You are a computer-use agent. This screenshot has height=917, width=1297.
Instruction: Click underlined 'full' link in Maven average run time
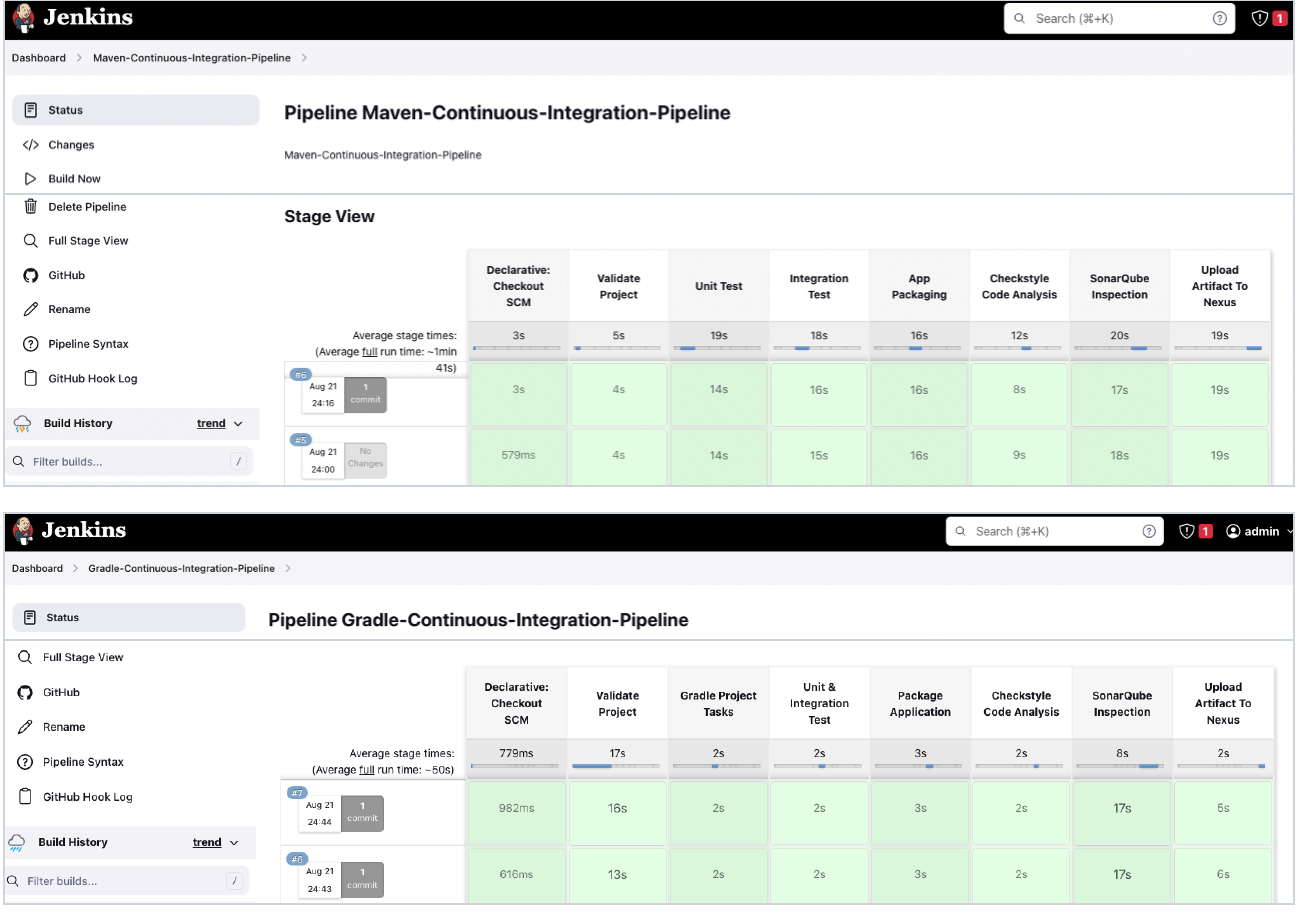(x=369, y=352)
